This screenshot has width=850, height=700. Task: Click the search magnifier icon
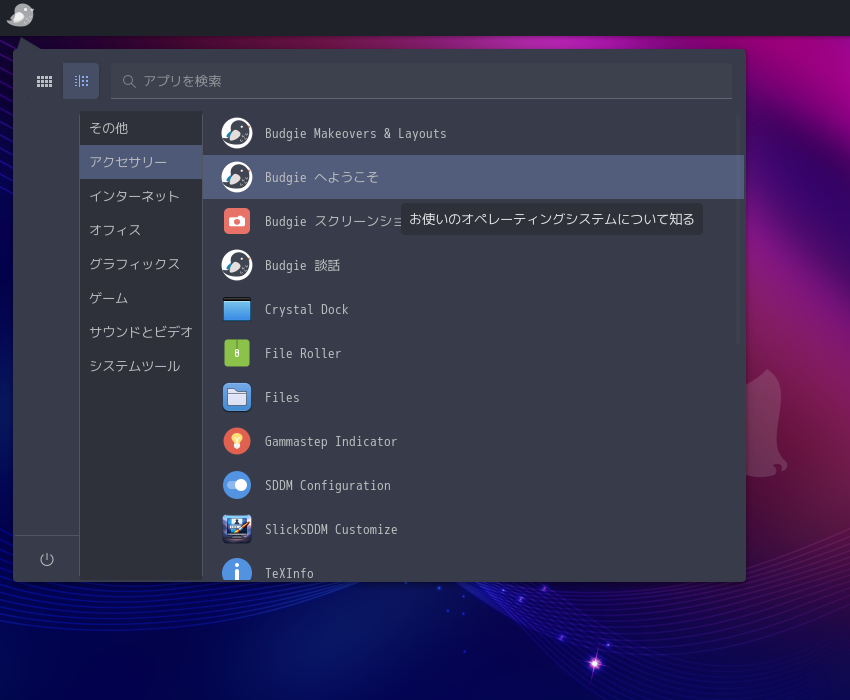129,81
